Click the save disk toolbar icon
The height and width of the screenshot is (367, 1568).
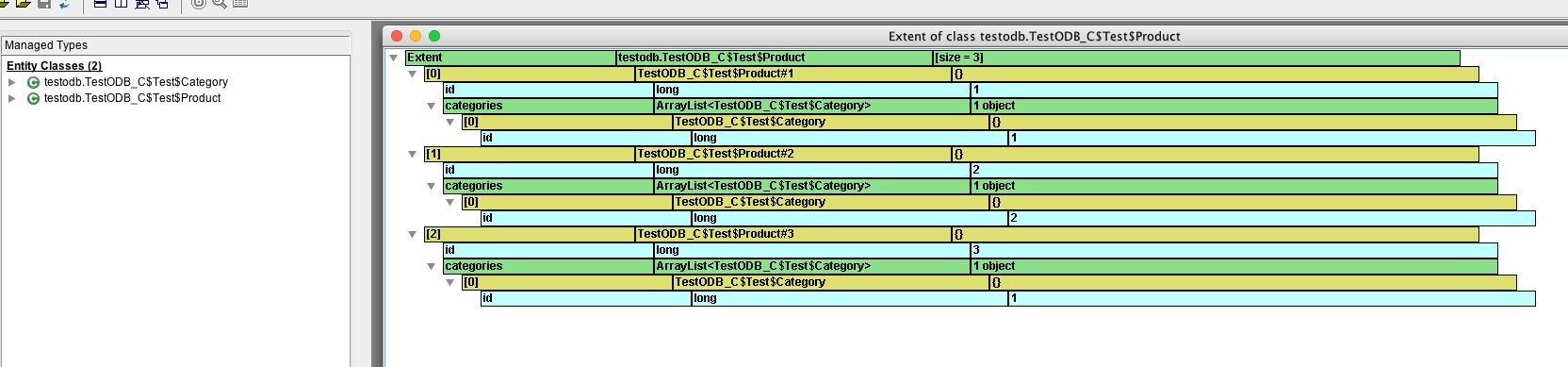coord(43,4)
